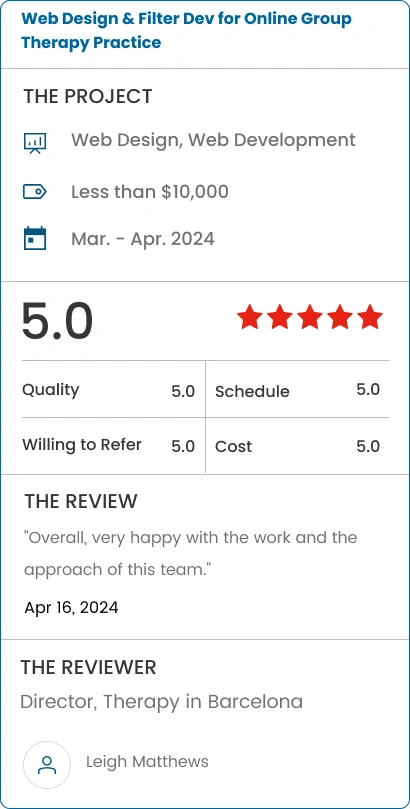Click the price tag budget icon
The image size is (410, 809).
[35, 192]
